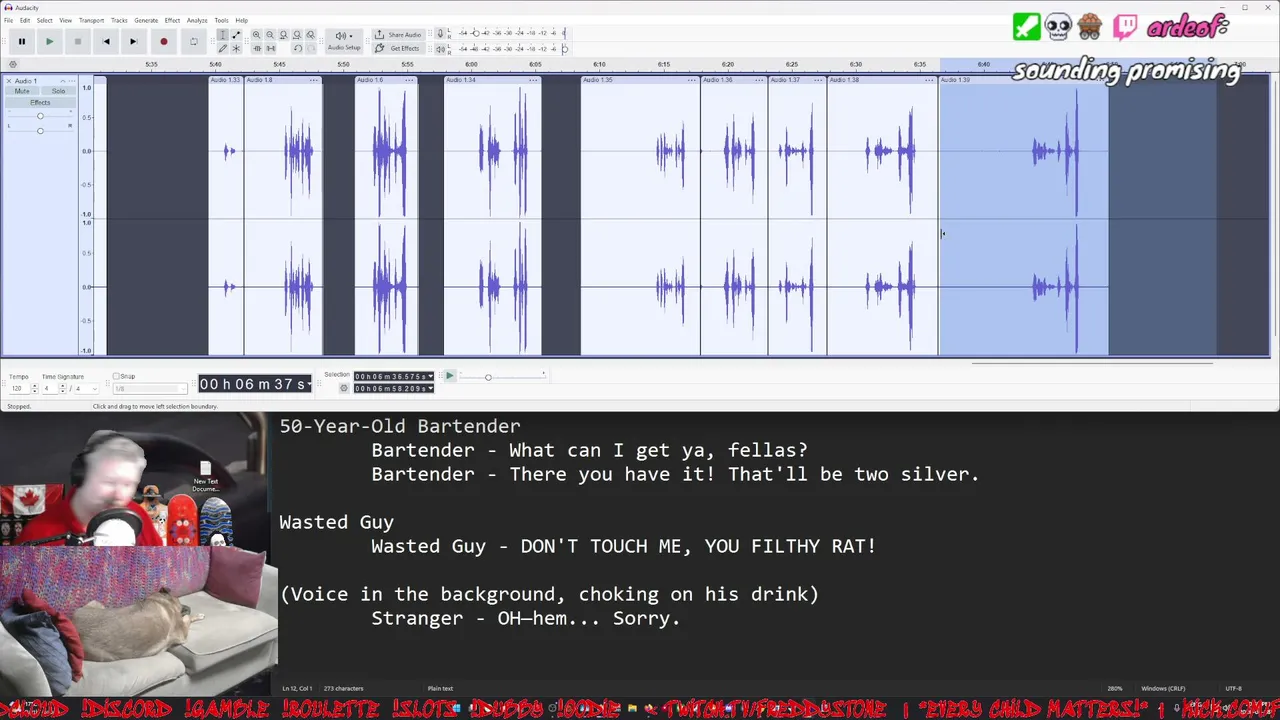Open options menu of clip Audio 1.6
Viewport: 1280px width, 720px height.
[410, 80]
